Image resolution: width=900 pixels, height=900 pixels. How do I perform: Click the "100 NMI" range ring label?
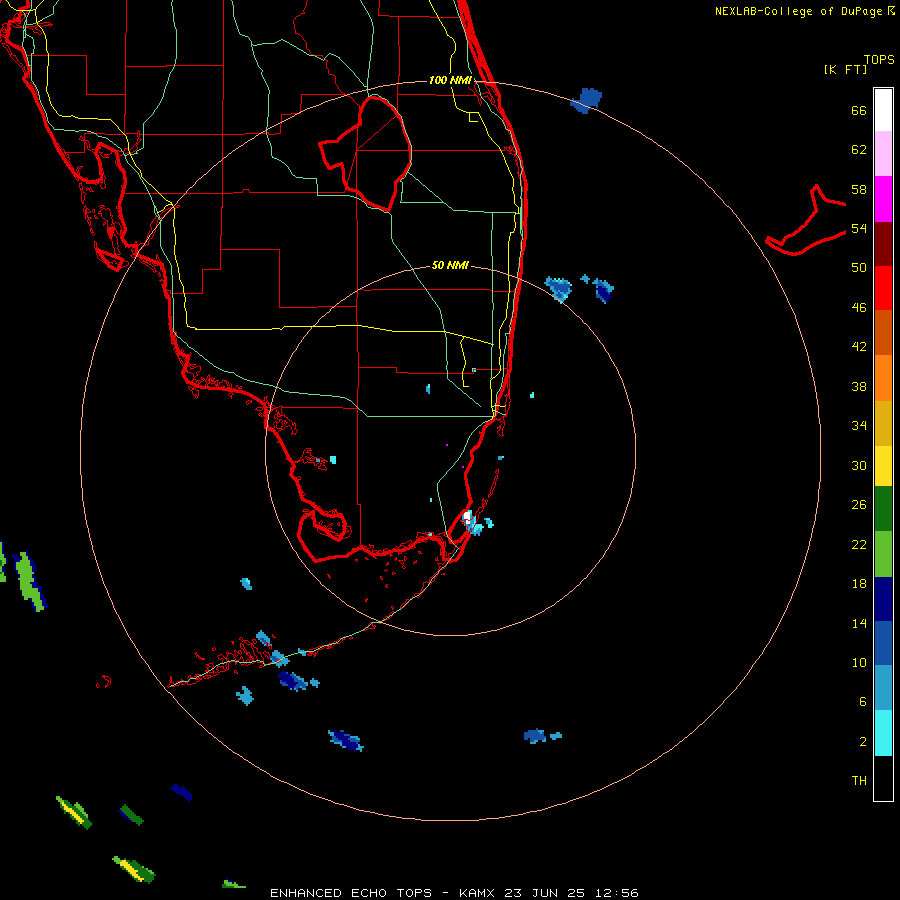click(450, 80)
